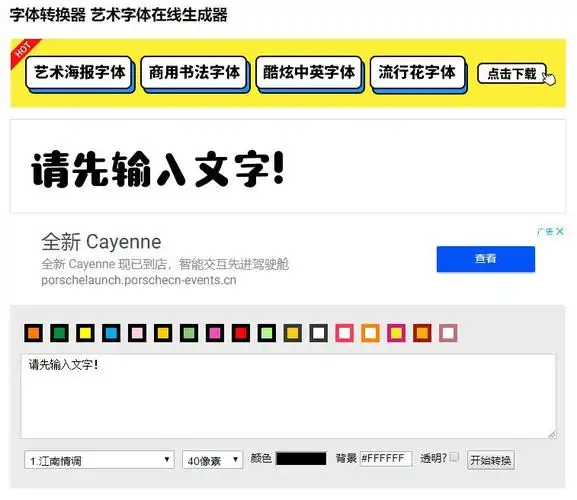Select the 酷炫中英字体 banner button
The image size is (577, 500).
(x=310, y=74)
